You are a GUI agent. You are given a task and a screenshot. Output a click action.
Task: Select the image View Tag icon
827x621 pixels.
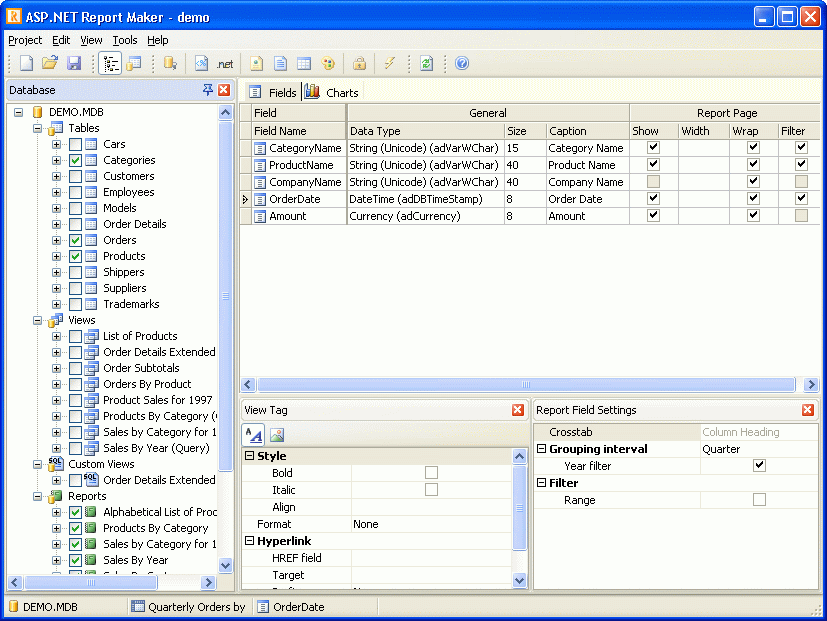tap(277, 435)
